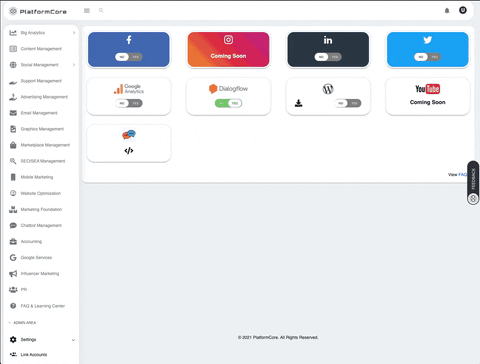Go to Website Optimization
Viewport: 480px width, 364px height.
(x=41, y=193)
